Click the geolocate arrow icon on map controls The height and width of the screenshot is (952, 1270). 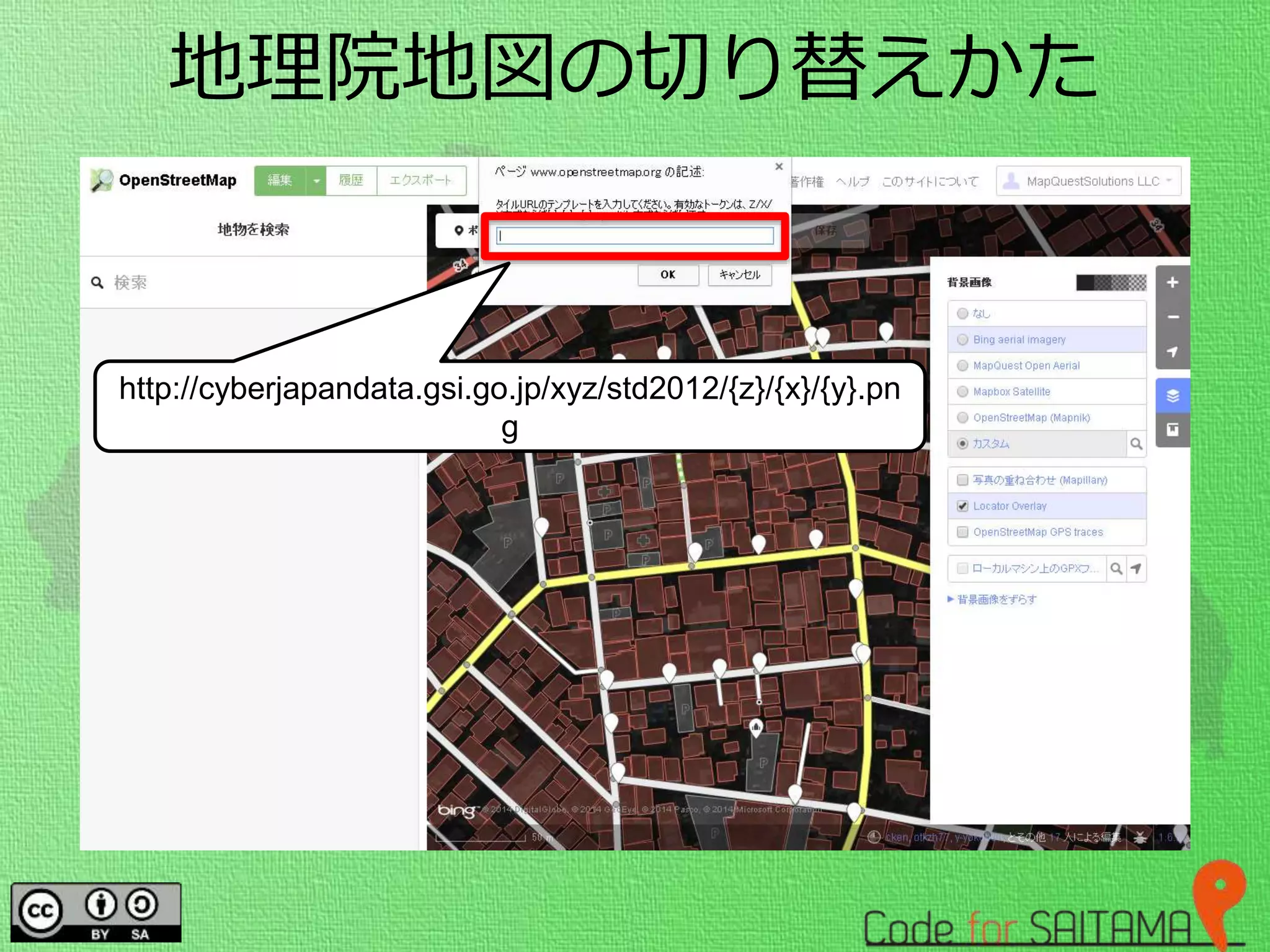(x=1172, y=351)
